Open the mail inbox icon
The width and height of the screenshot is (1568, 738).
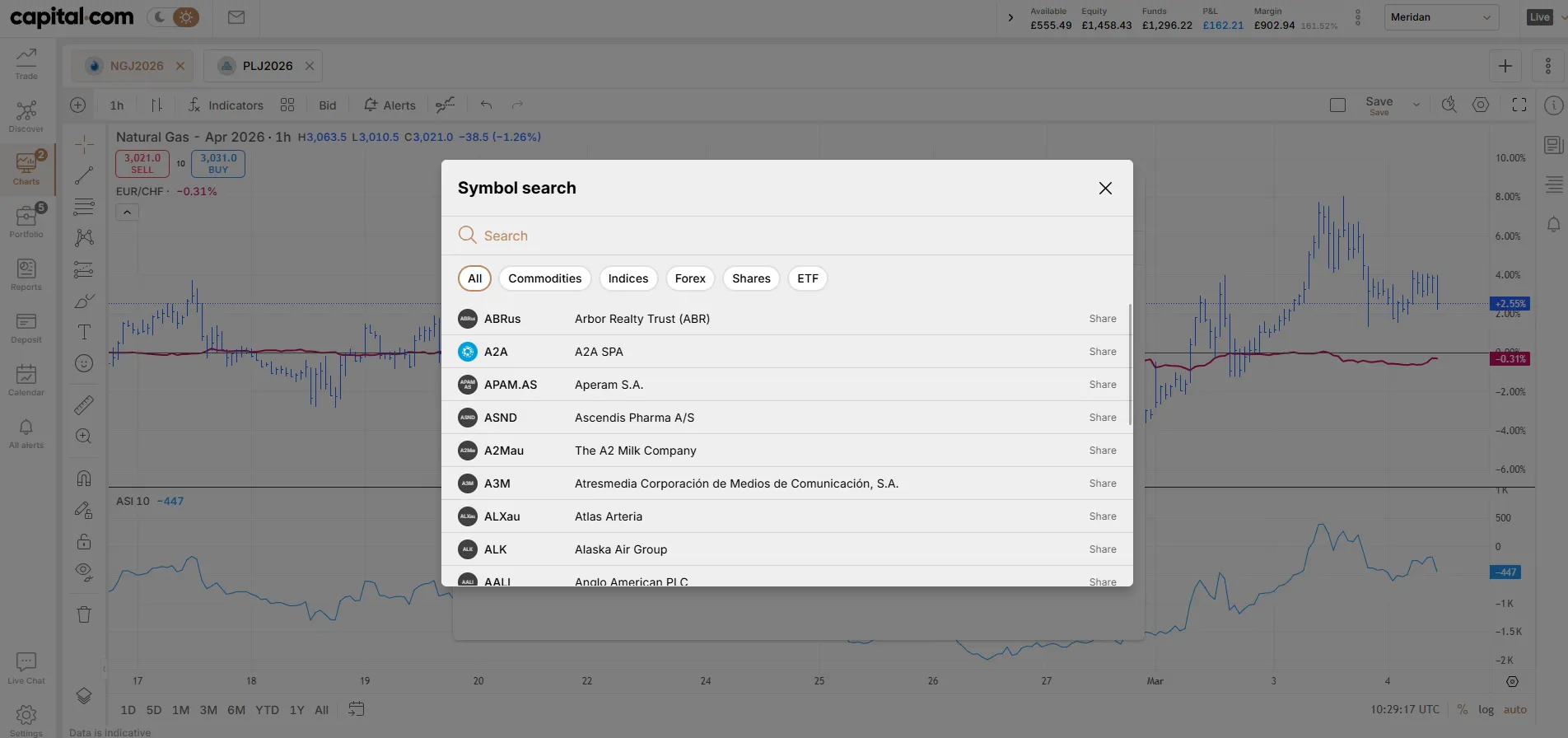pyautogui.click(x=236, y=17)
